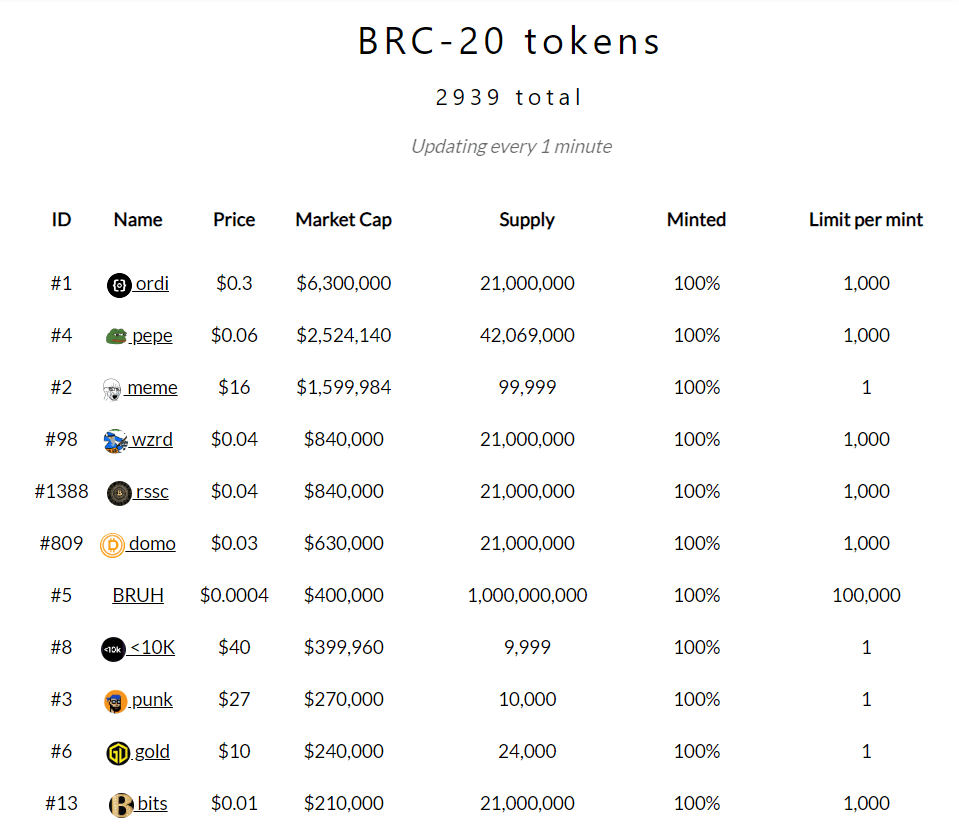Click the Limit per mint header
The height and width of the screenshot is (830, 959).
point(866,219)
